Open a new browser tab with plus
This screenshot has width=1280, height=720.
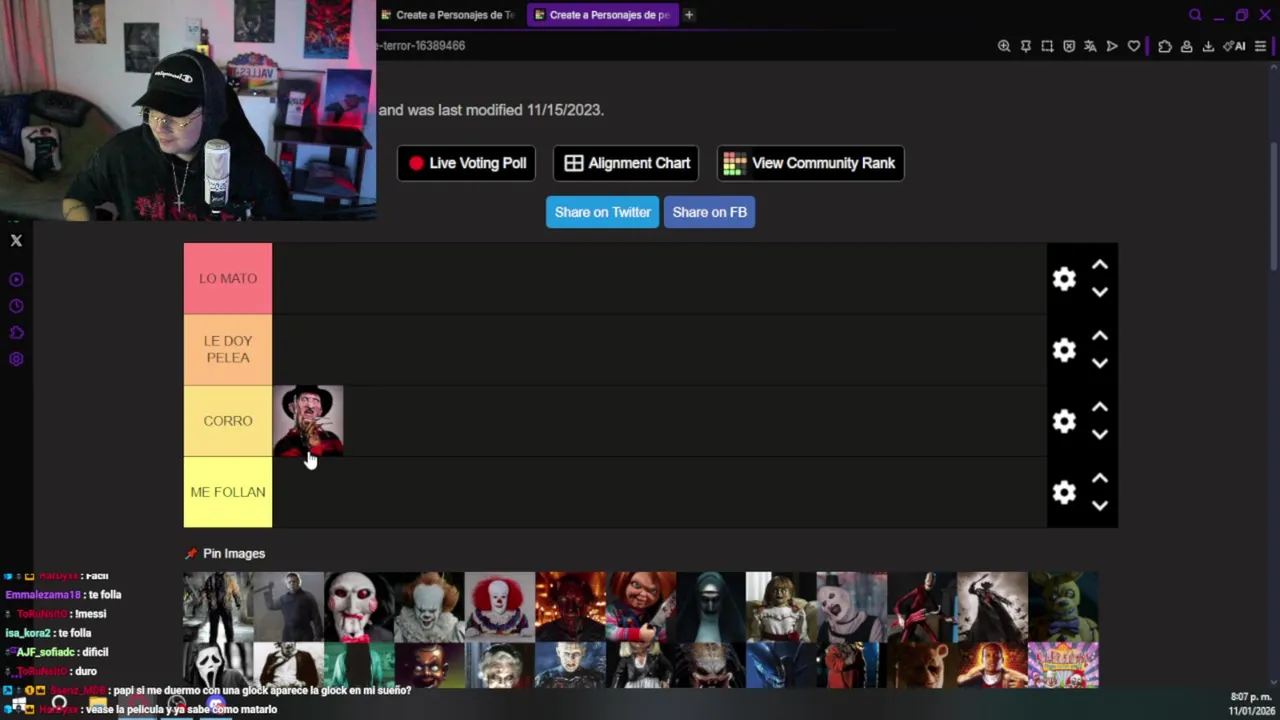pyautogui.click(x=688, y=15)
